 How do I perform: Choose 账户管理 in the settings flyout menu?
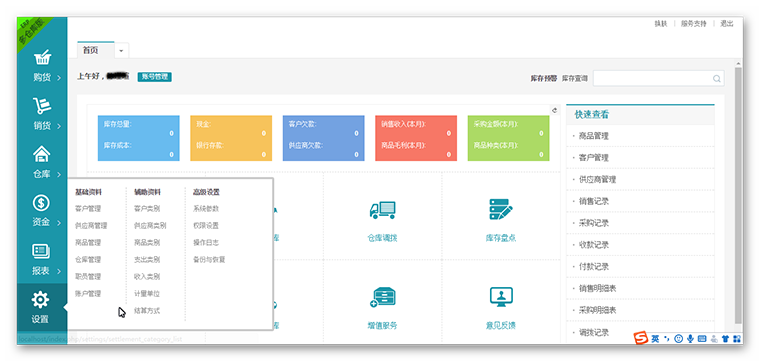point(88,294)
